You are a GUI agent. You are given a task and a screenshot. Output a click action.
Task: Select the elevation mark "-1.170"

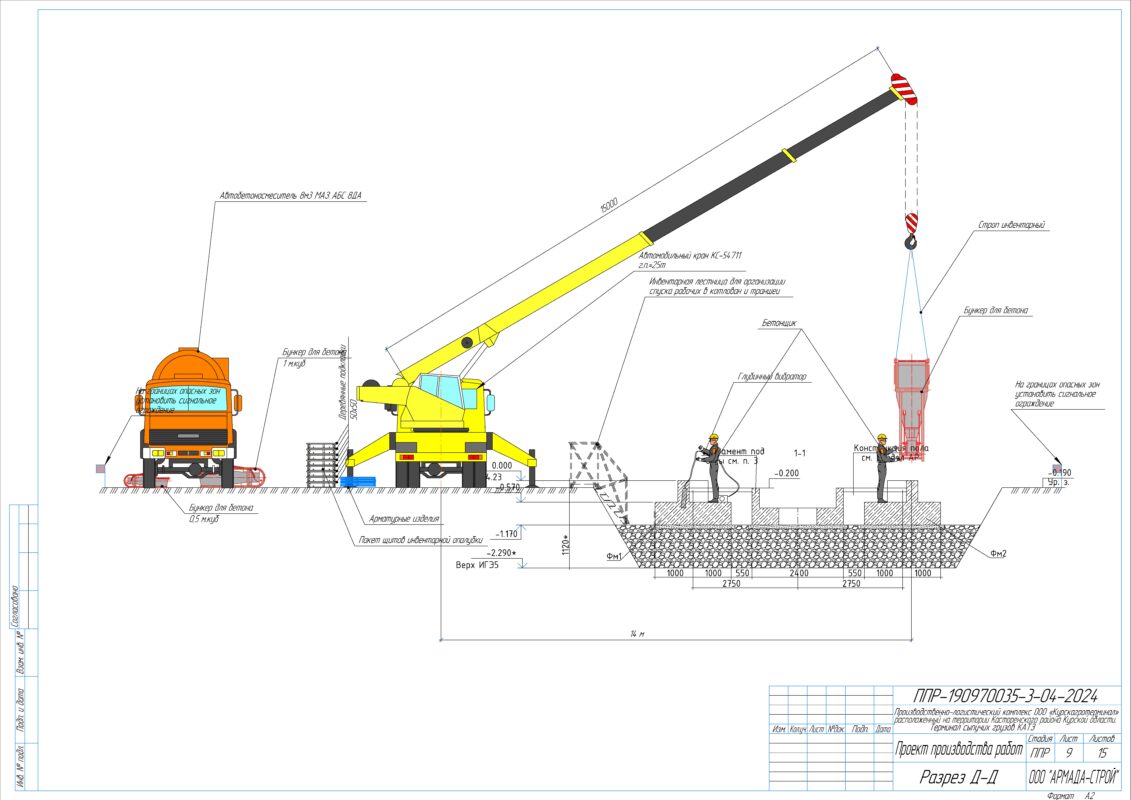pos(506,534)
